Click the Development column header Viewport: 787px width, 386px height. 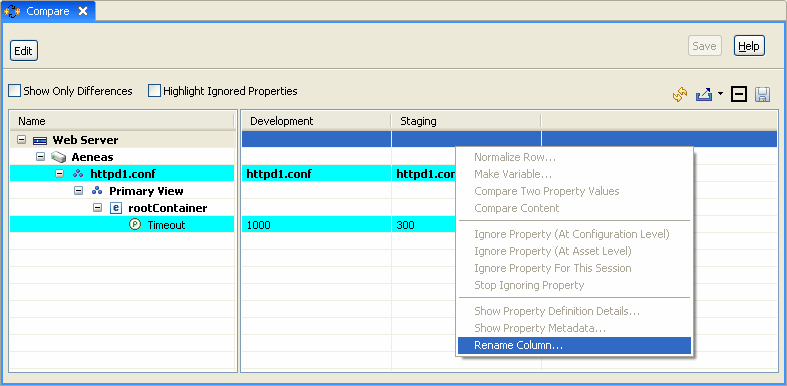(x=316, y=121)
